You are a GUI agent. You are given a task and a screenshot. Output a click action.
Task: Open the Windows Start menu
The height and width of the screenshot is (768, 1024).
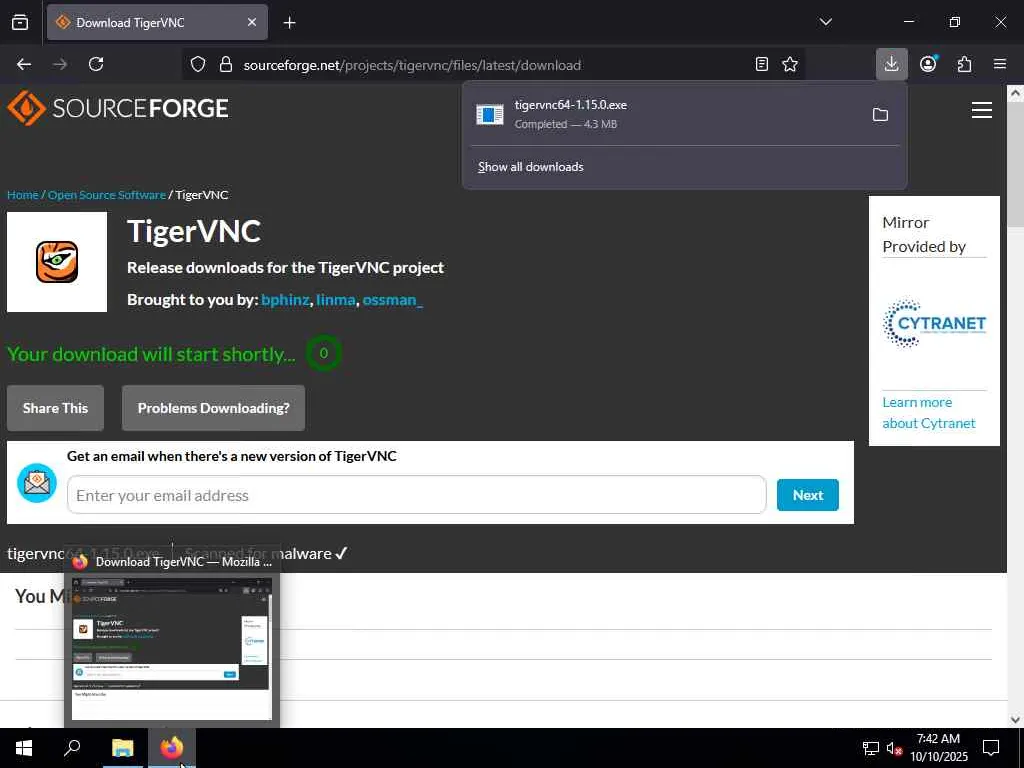click(24, 748)
